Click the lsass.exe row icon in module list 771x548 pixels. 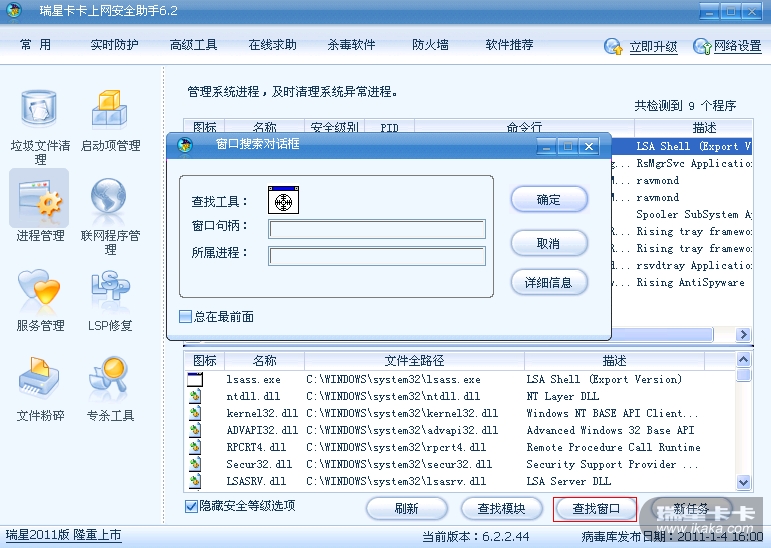coord(195,379)
